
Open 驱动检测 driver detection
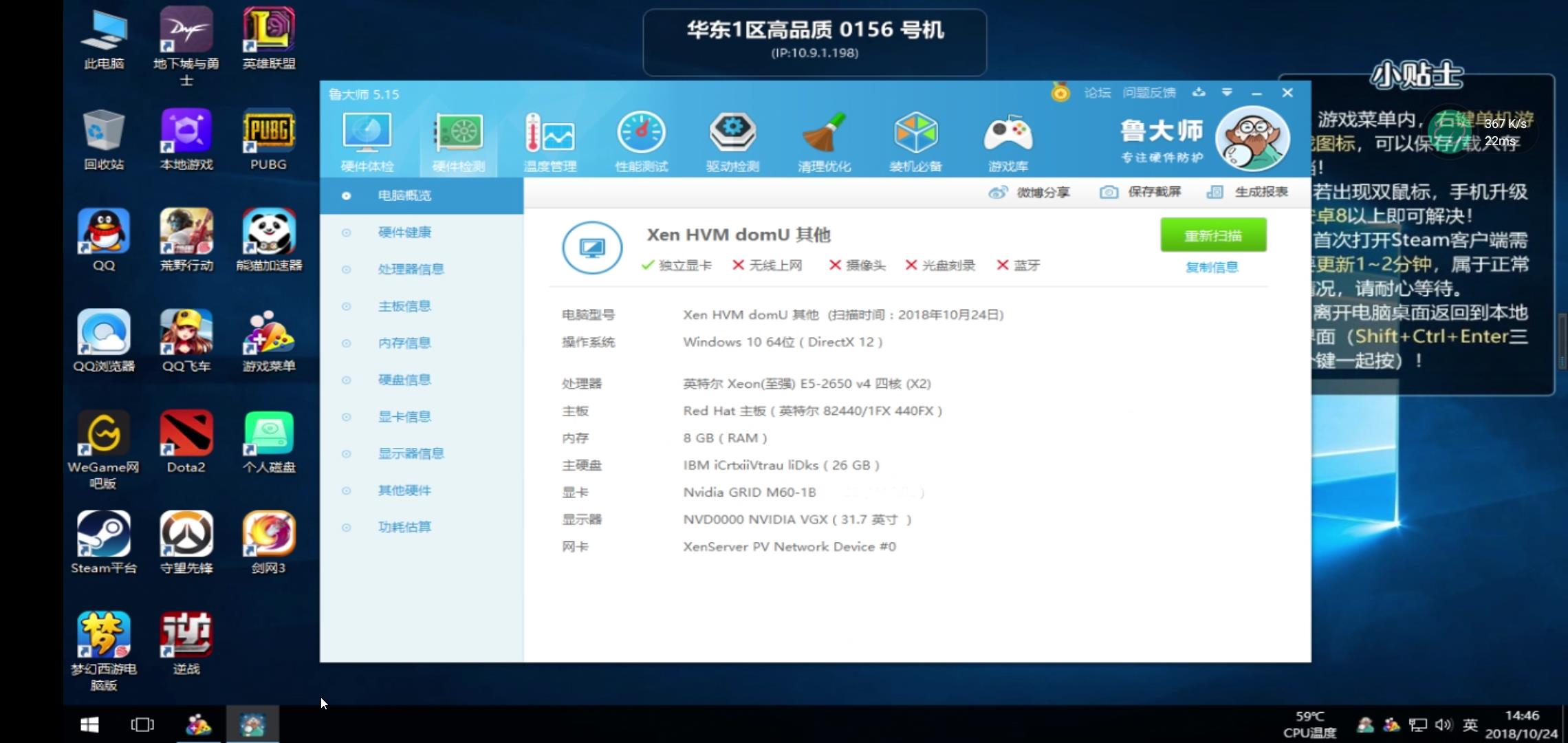pyautogui.click(x=732, y=142)
